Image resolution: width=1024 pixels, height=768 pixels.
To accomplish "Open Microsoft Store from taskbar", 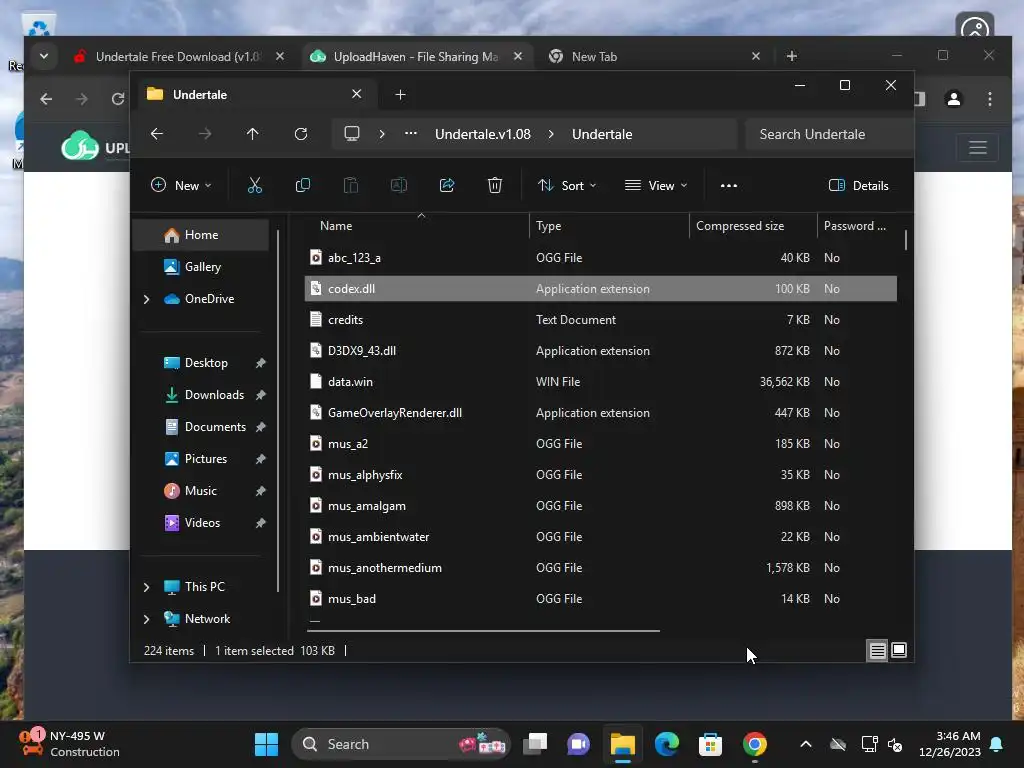I will coord(711,744).
